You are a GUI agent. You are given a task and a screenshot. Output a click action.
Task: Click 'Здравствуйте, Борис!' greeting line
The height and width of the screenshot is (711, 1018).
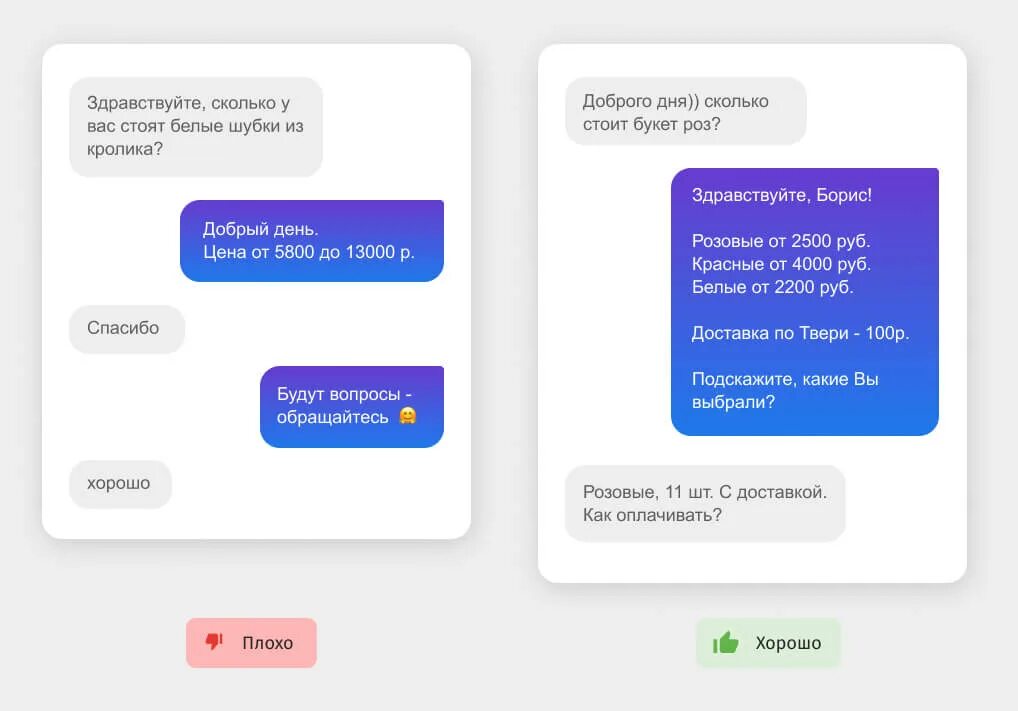pos(782,195)
